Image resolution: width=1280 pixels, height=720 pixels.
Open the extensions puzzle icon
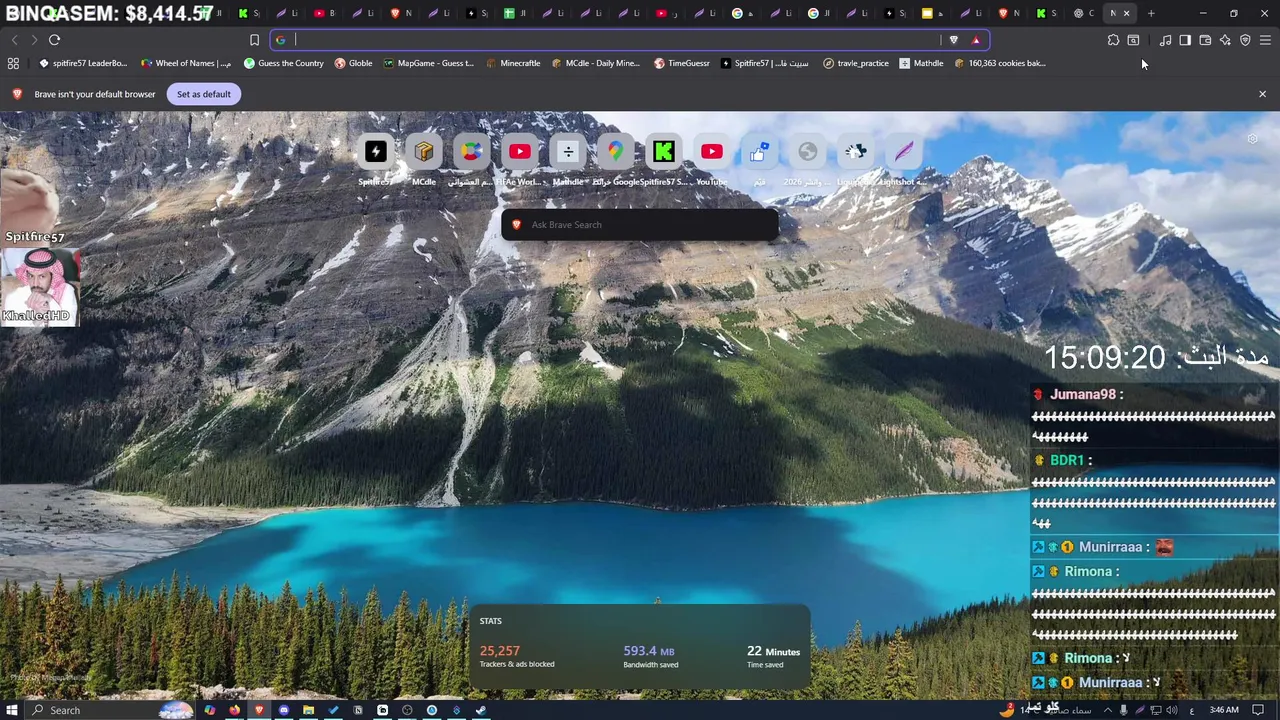[x=1113, y=40]
